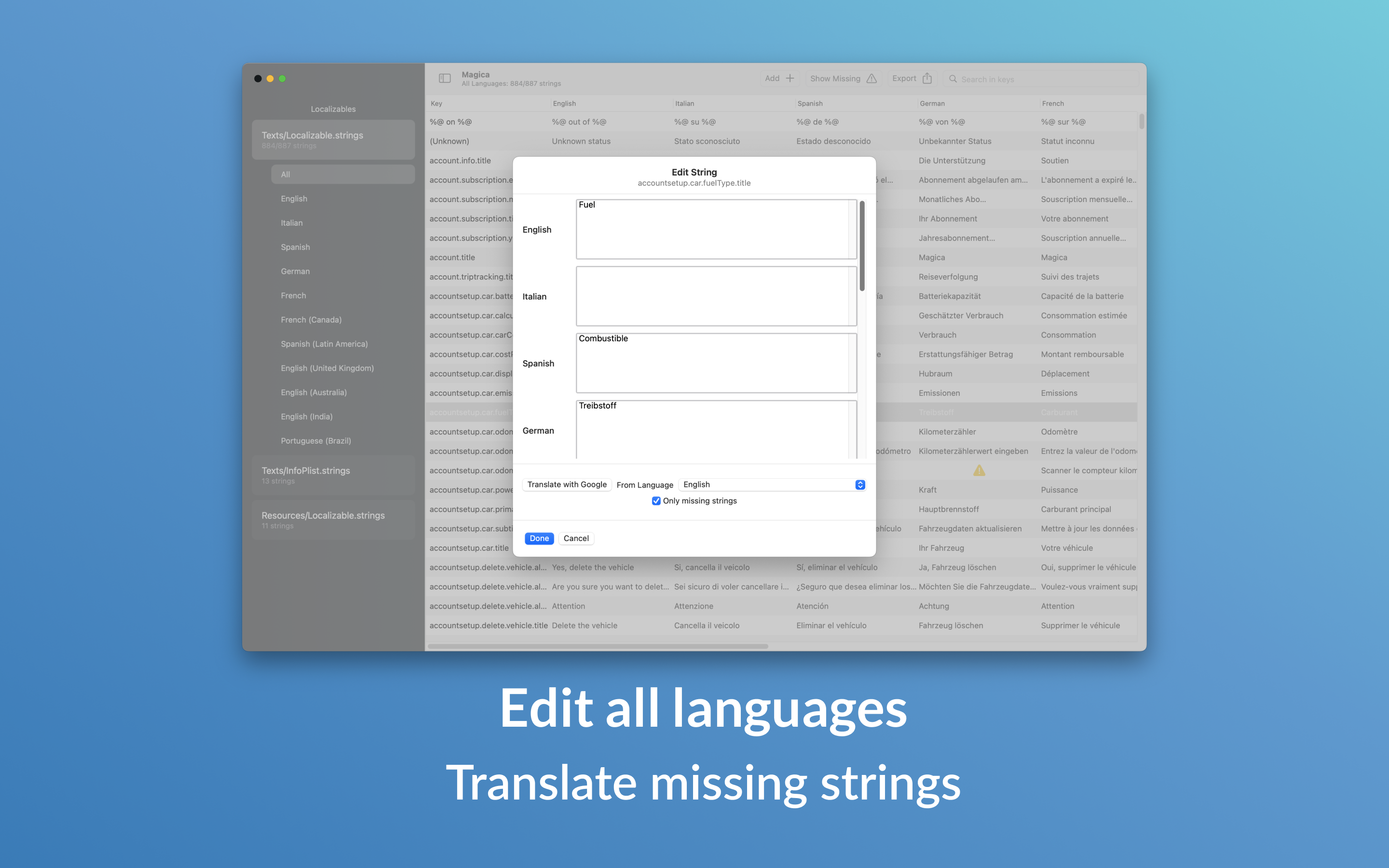Open Texts/InfoPlist.strings file

tap(333, 475)
